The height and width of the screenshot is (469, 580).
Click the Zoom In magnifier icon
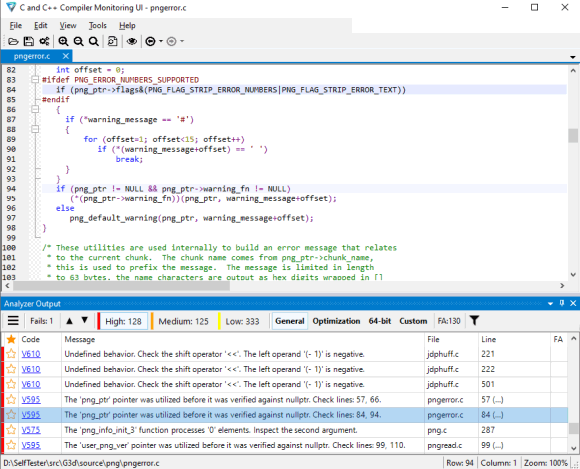coord(63,41)
